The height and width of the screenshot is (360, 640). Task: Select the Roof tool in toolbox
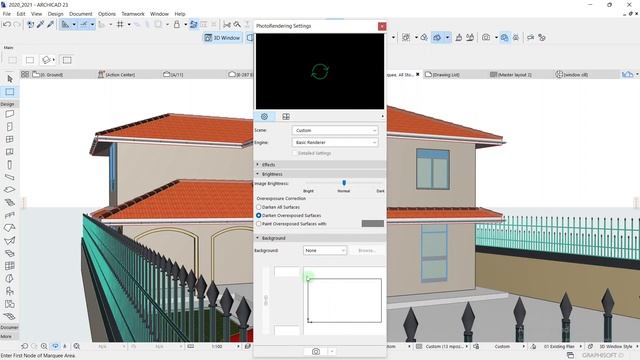(10, 228)
